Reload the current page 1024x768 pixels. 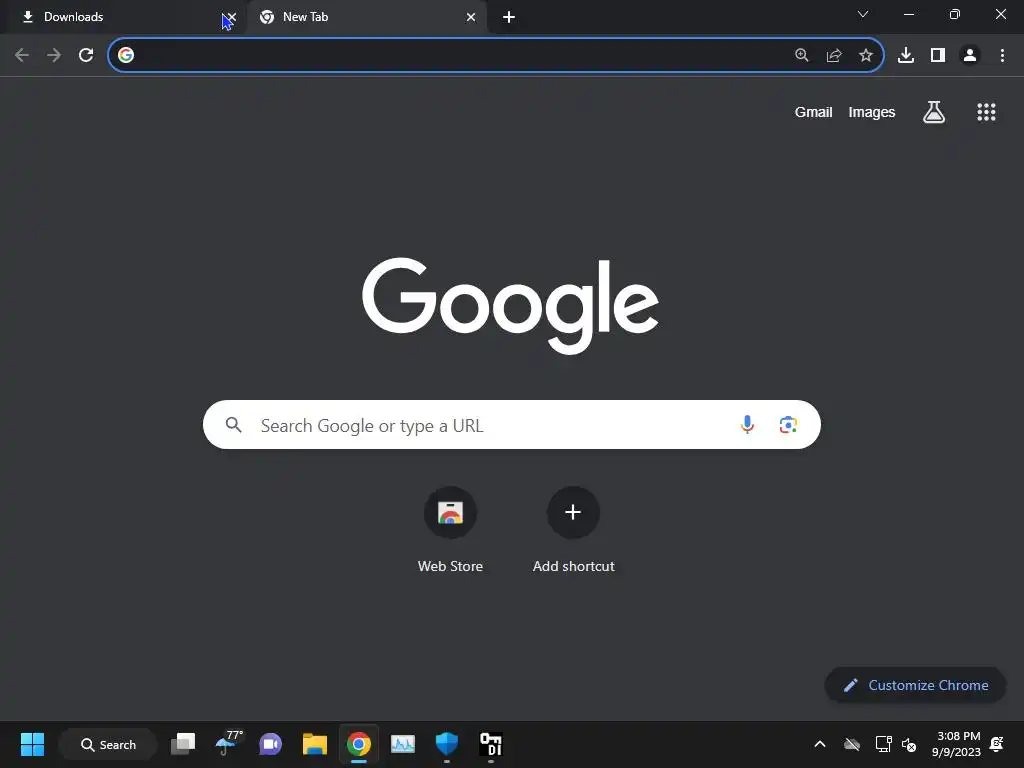(86, 56)
